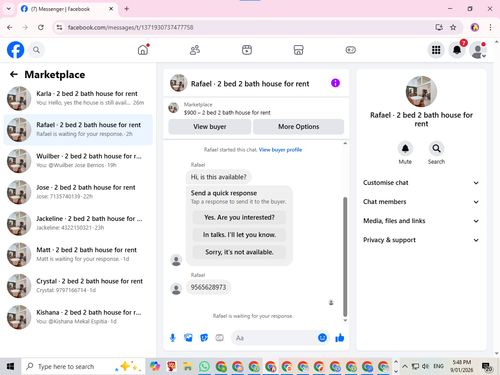The image size is (500, 375).
Task: Open the Video/Watch icon
Action: 247,50
